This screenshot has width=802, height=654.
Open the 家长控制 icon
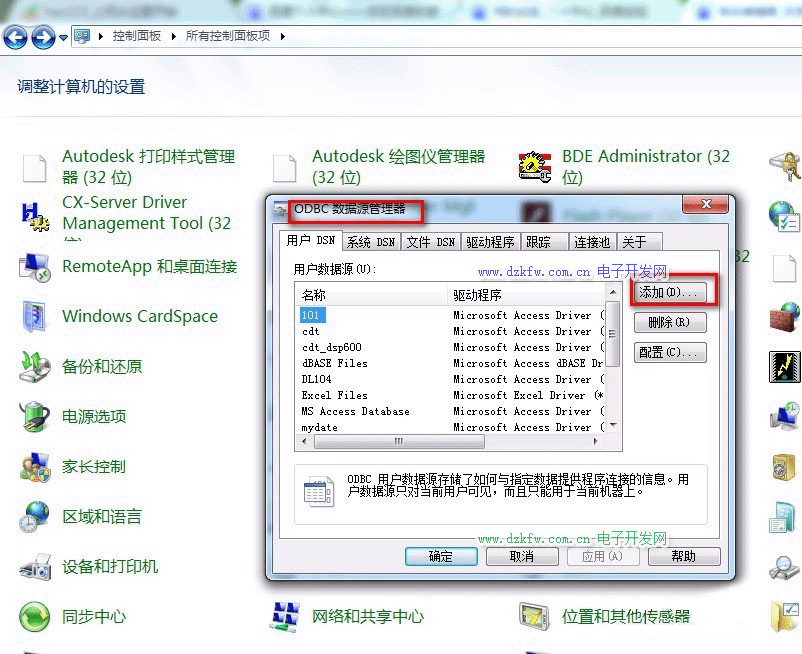tap(35, 467)
